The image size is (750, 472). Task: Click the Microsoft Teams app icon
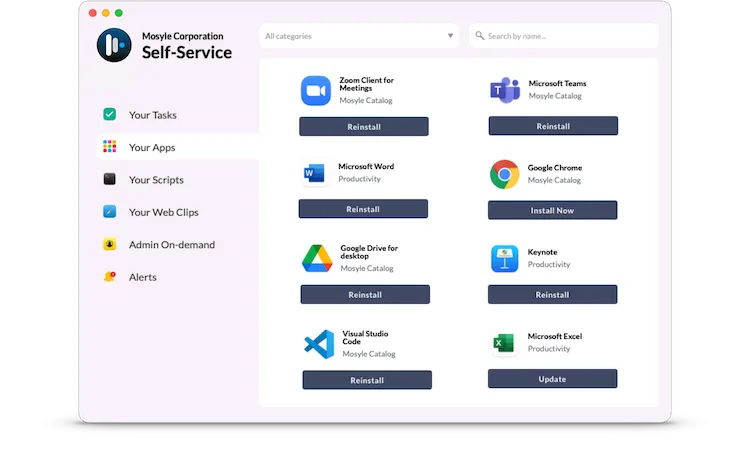click(505, 89)
